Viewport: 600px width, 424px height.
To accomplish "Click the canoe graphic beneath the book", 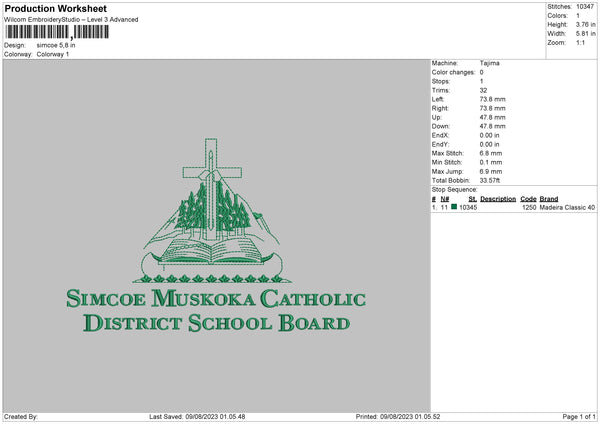I will tap(214, 268).
